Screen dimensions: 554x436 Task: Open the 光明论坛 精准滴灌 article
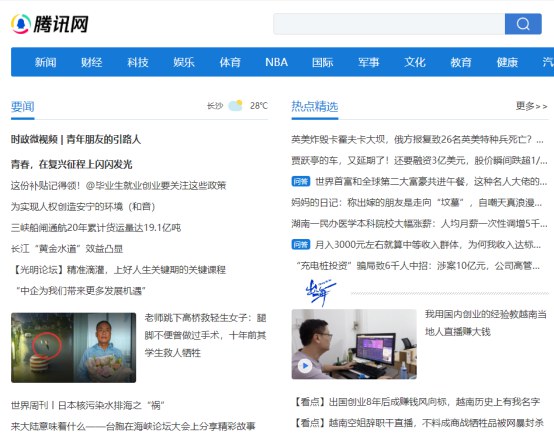click(x=118, y=270)
